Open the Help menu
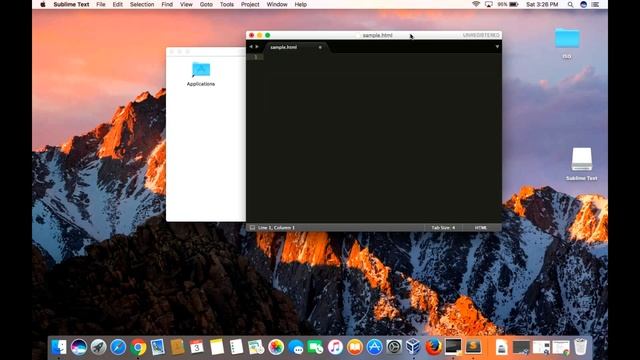The image size is (640, 360). pyautogui.click(x=300, y=4)
